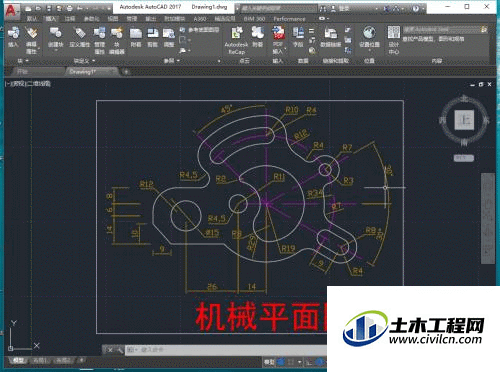Switch to Layout1 (布局1) tab

click(x=40, y=360)
